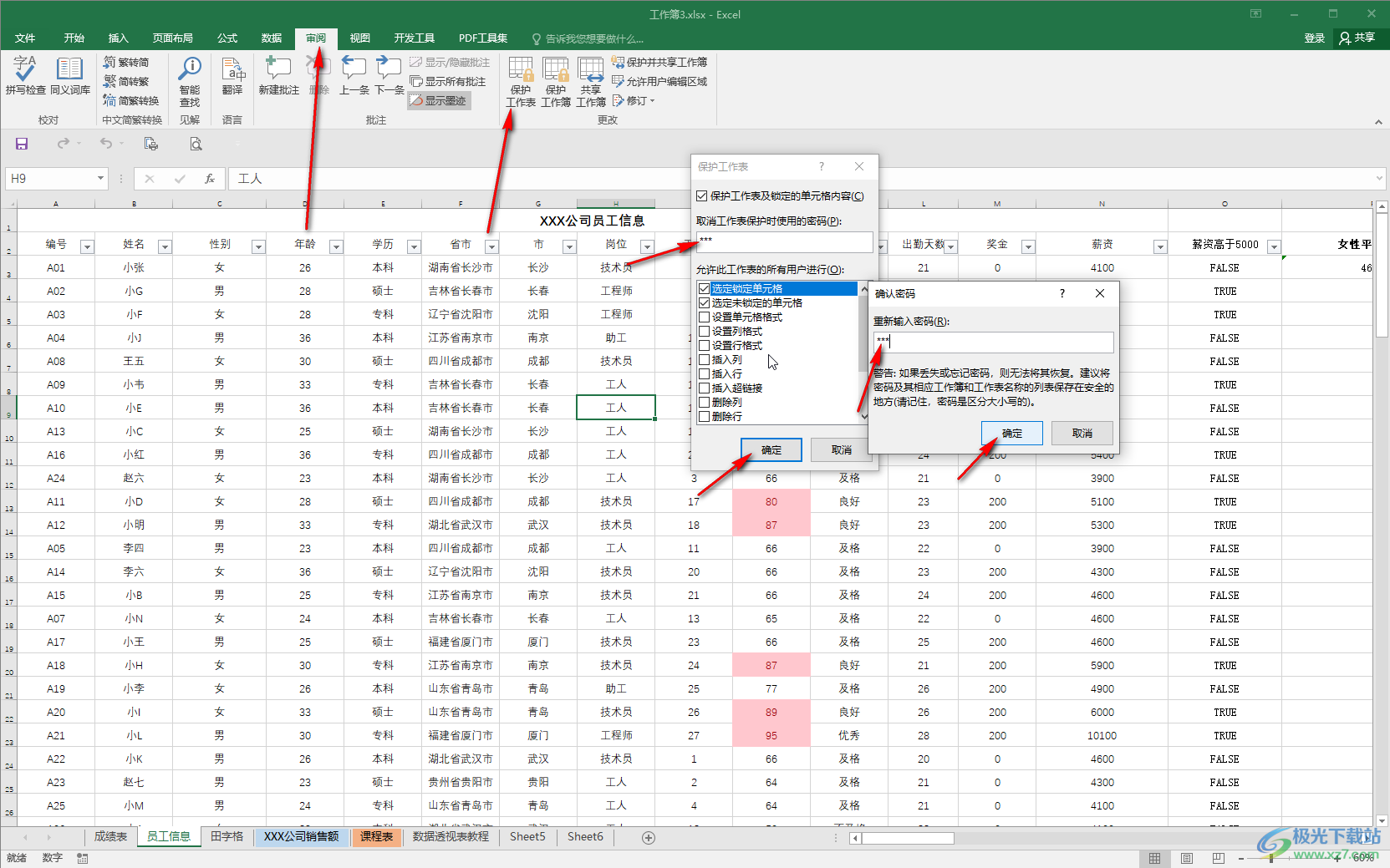The height and width of the screenshot is (868, 1390).
Task: Convert Traditional to Simplified Chinese
Action: [126, 63]
